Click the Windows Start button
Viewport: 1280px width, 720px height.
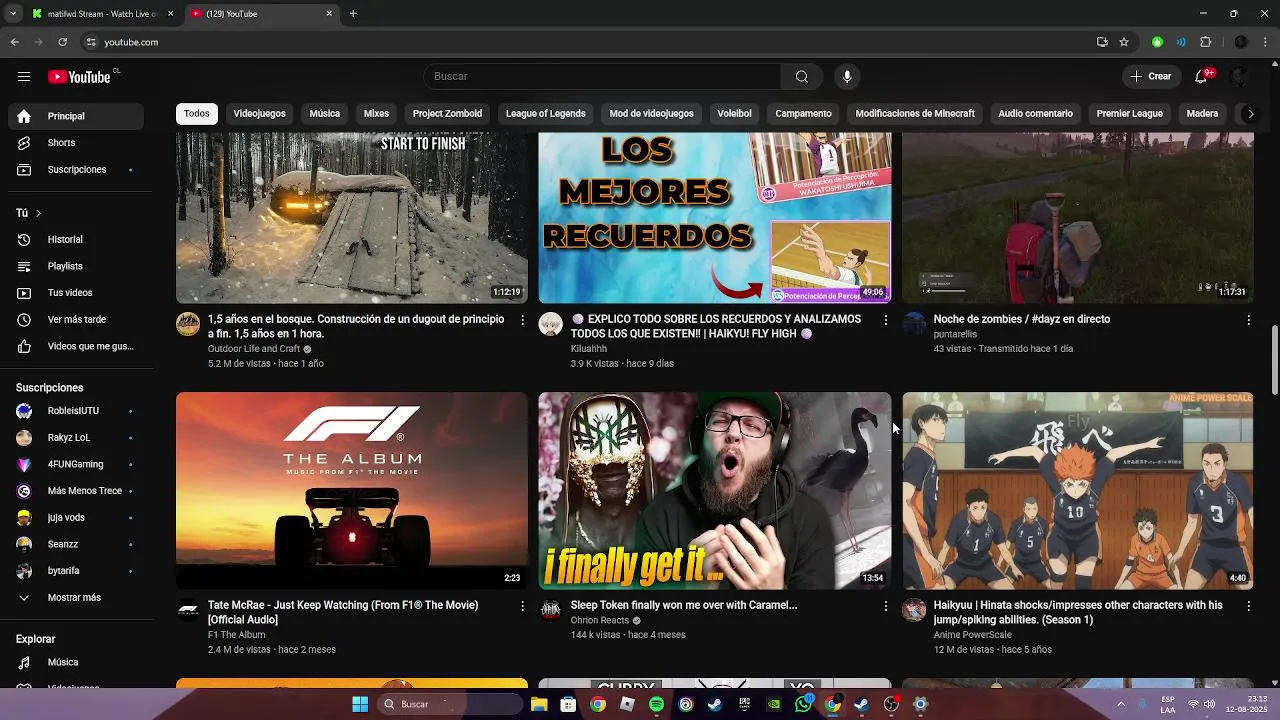click(x=360, y=704)
